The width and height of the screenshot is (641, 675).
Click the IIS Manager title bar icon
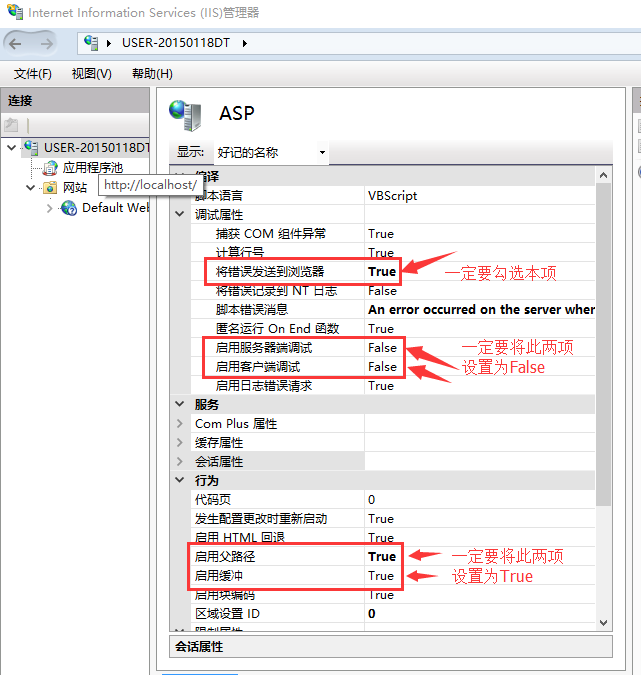click(14, 13)
